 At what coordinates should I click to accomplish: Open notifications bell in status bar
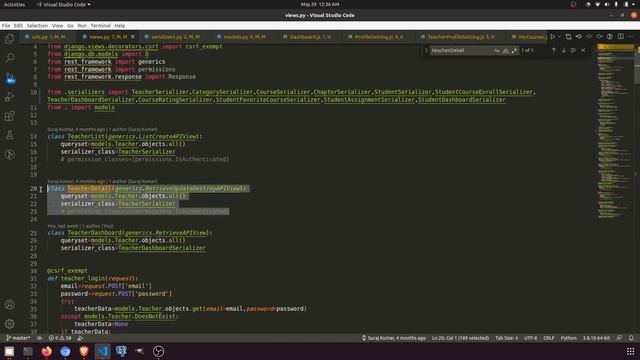[x=631, y=338]
